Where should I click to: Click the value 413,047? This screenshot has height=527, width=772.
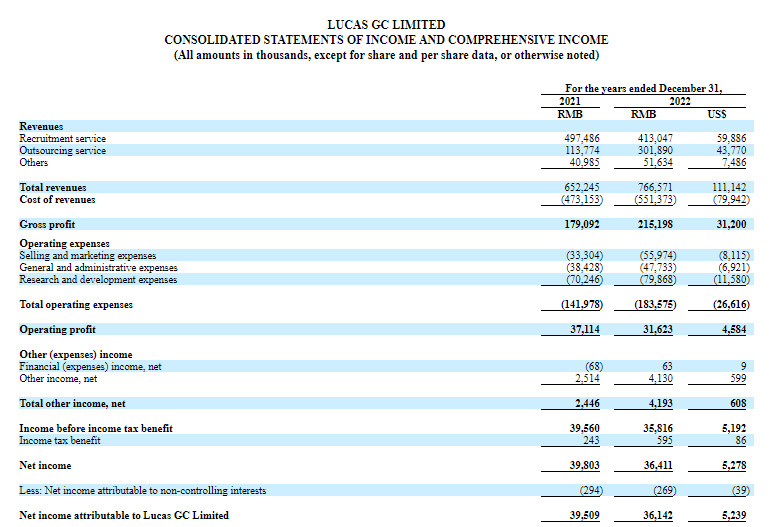pyautogui.click(x=655, y=138)
